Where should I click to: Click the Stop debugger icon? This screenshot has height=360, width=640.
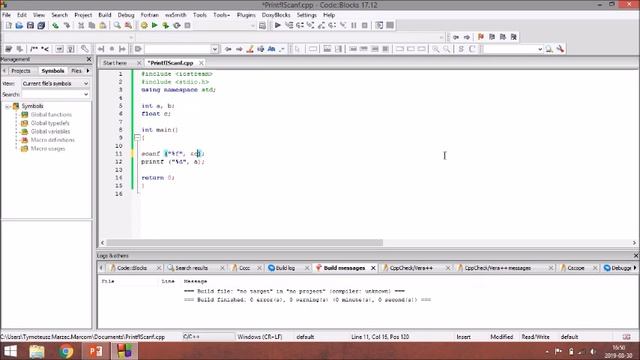365,25
